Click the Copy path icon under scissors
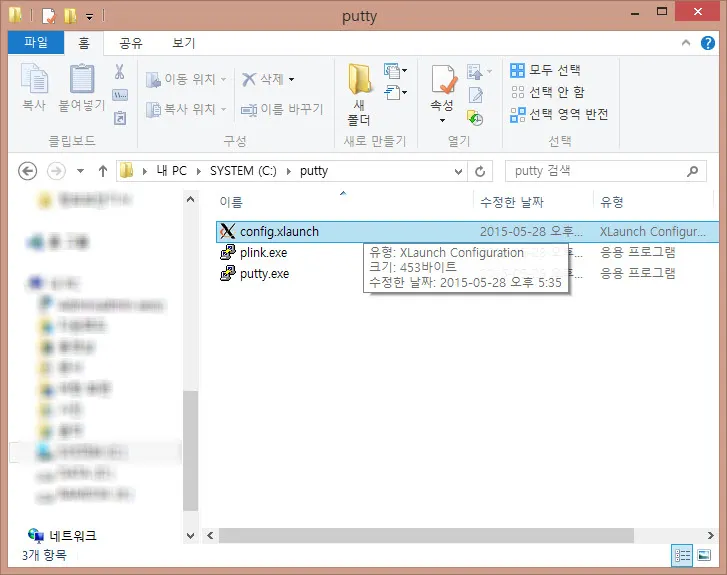The image size is (727, 575). click(x=120, y=95)
